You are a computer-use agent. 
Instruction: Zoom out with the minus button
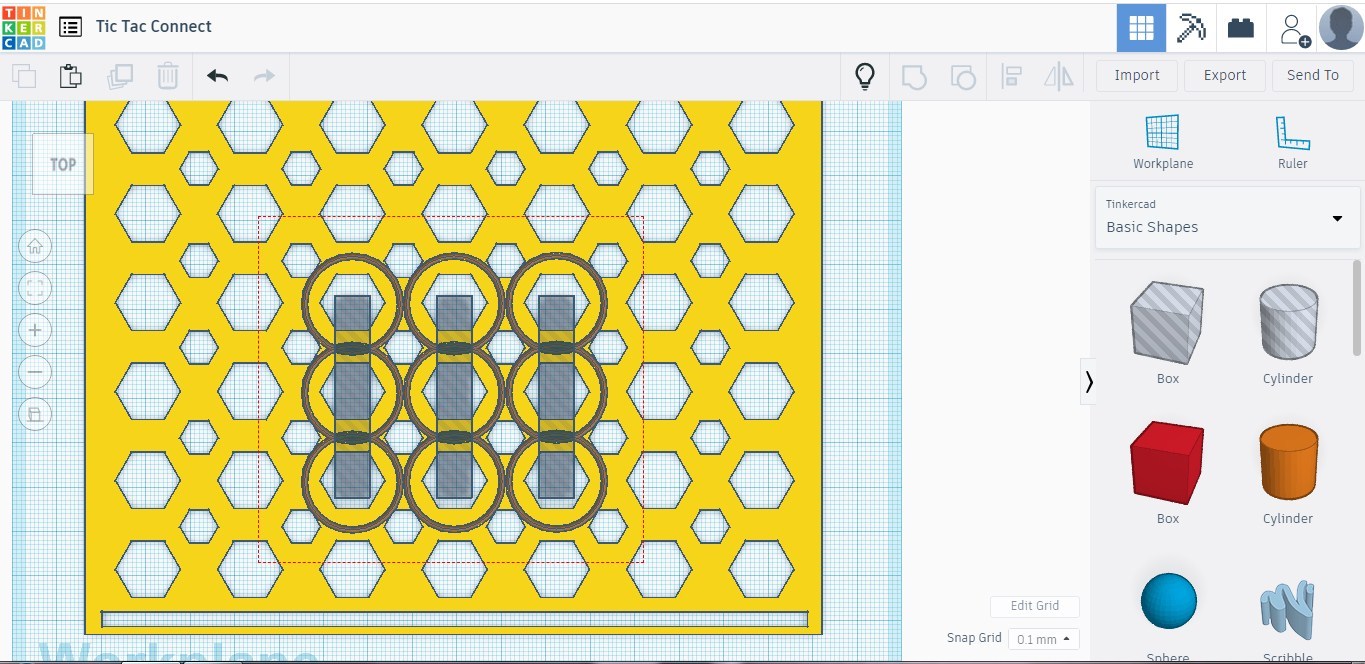coord(35,372)
